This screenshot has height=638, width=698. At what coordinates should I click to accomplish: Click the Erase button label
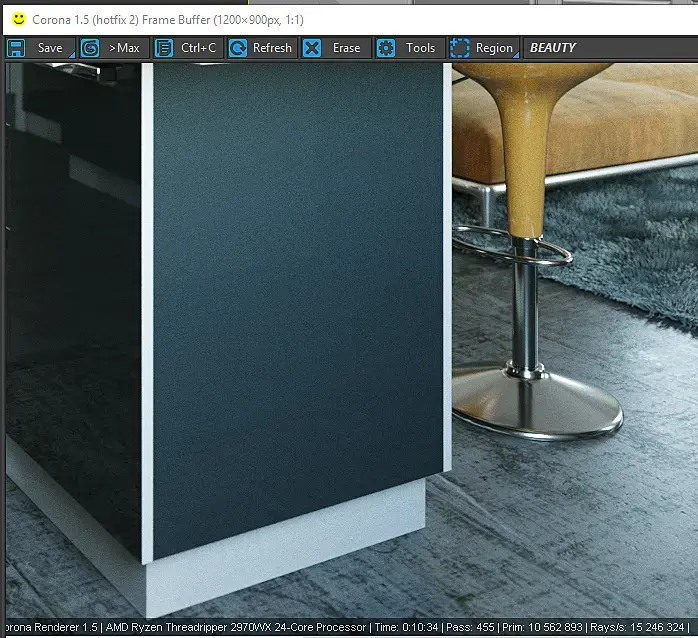pyautogui.click(x=346, y=48)
